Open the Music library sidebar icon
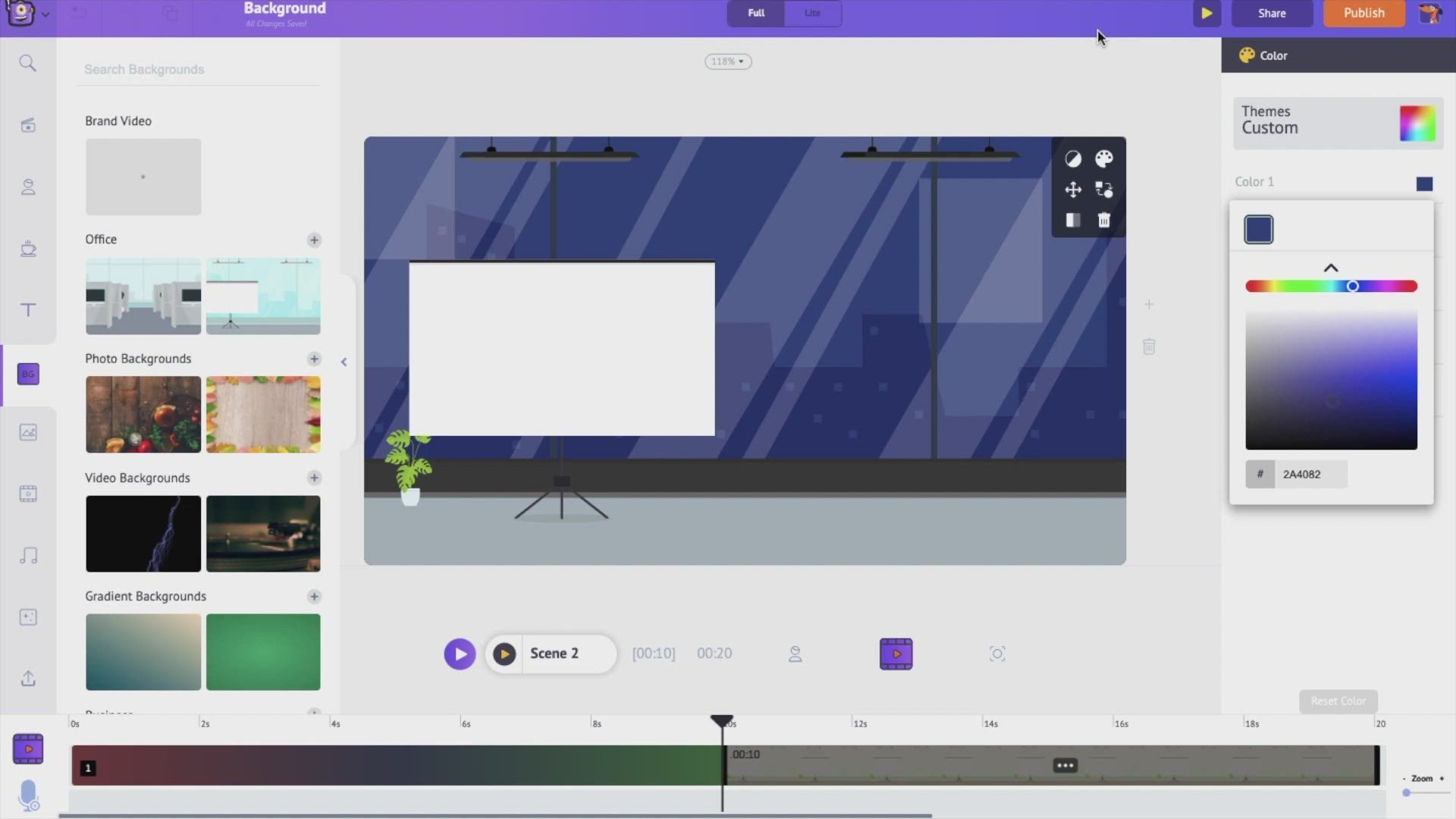The width and height of the screenshot is (1456, 819). point(28,556)
